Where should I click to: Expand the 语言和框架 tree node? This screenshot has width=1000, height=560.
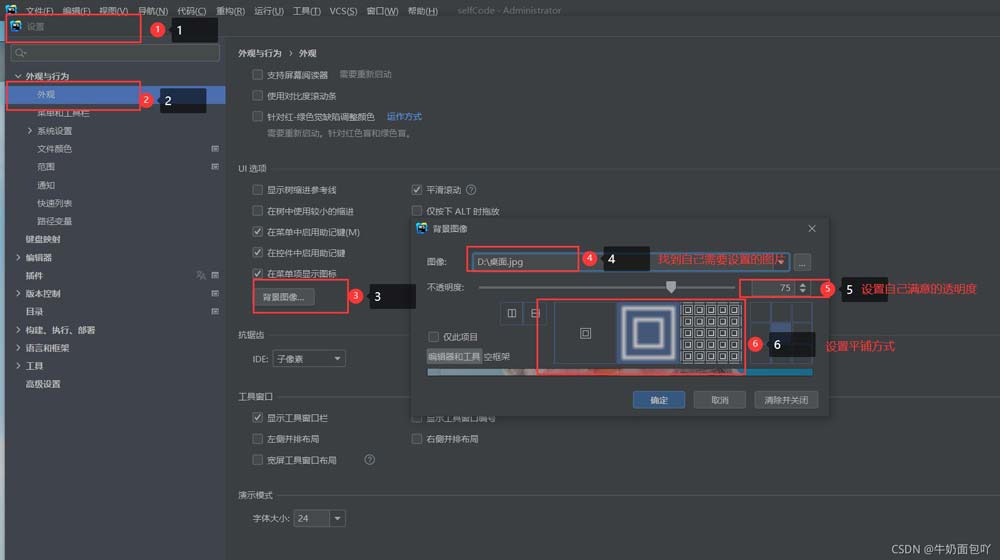(x=18, y=348)
